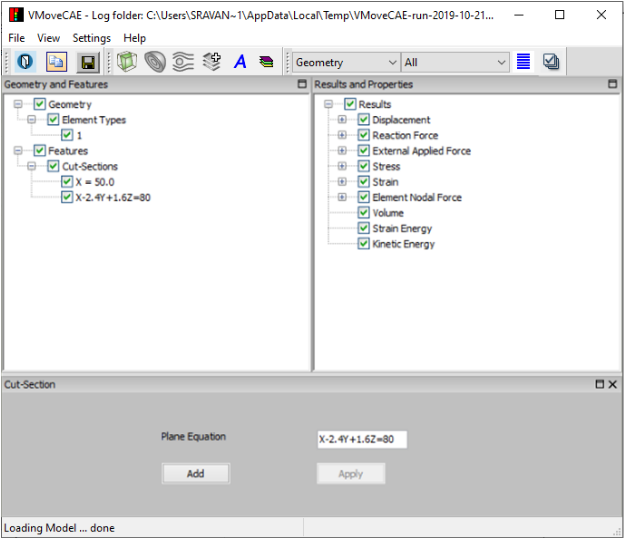Toggle the element type 1 checkbox
Screen dimensions: 624x539
pyautogui.click(x=67, y=135)
